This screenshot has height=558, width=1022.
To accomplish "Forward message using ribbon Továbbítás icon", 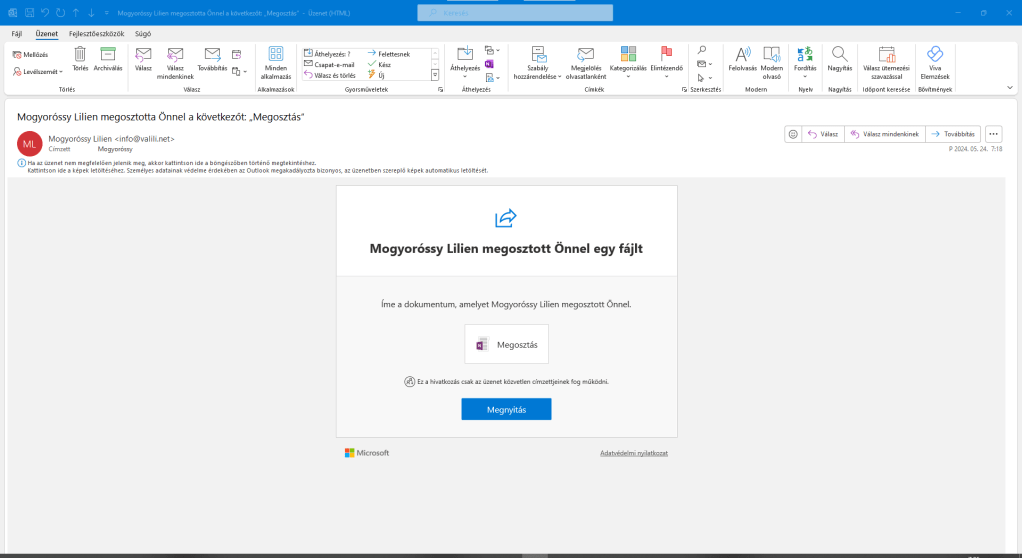I will [212, 55].
